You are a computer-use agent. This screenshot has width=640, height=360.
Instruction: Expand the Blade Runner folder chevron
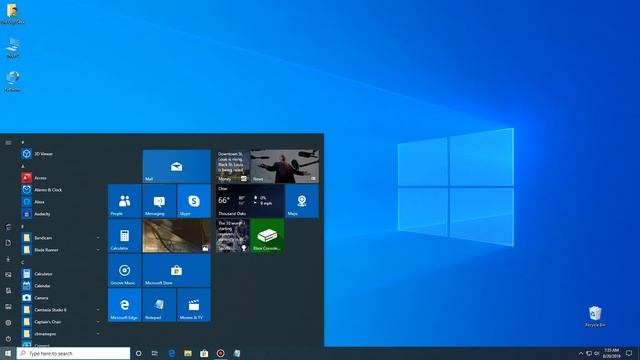coord(98,250)
